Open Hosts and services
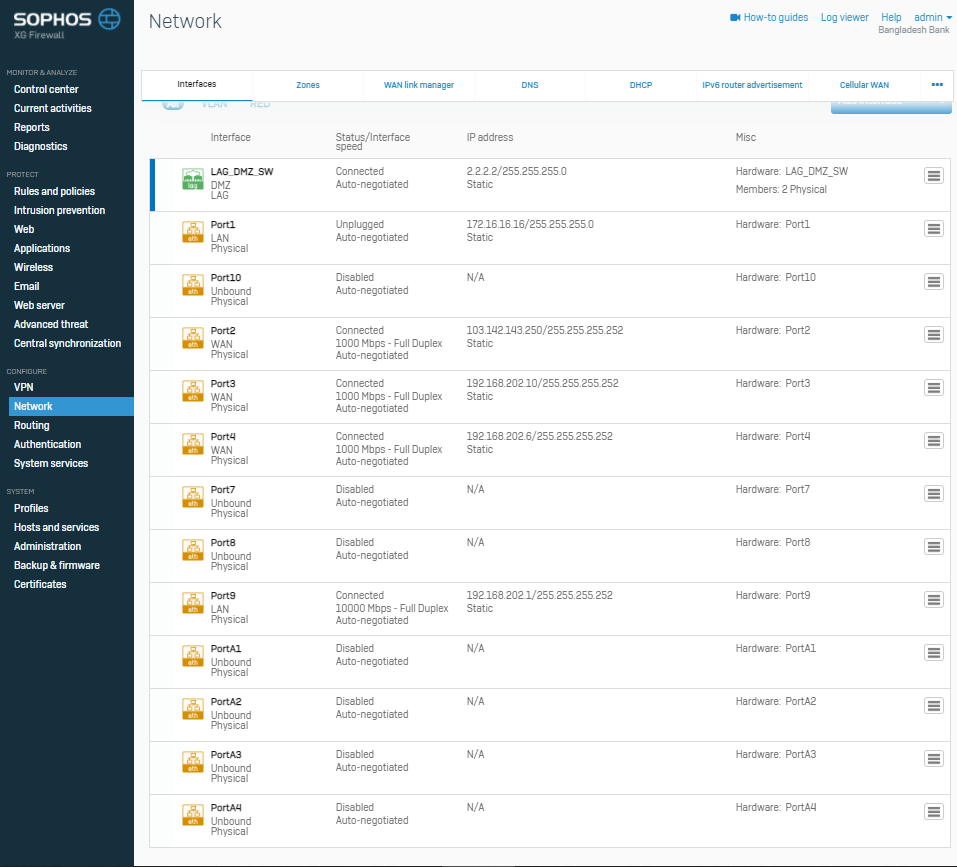The width and height of the screenshot is (957, 867). [x=57, y=527]
